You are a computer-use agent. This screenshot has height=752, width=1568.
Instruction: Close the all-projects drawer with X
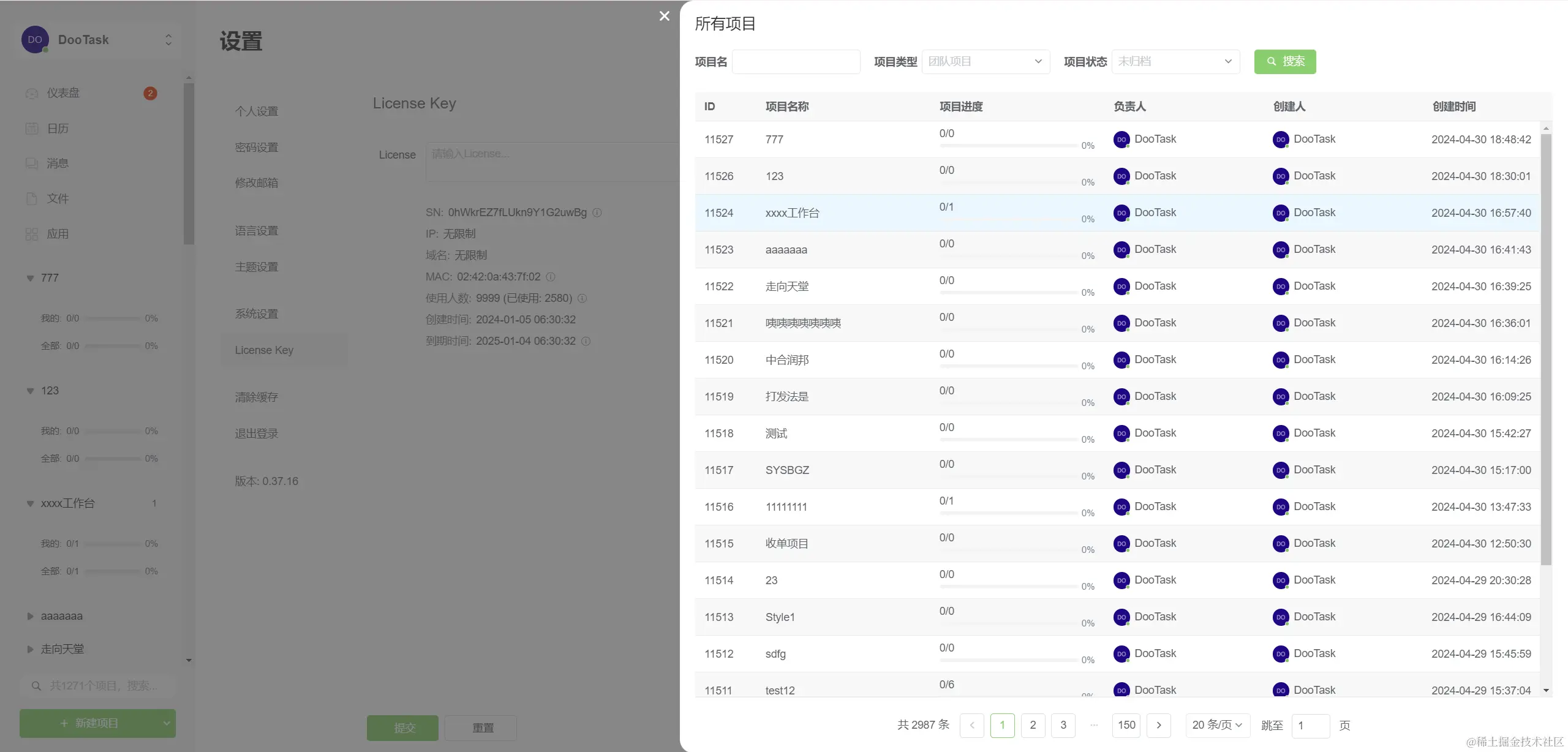664,16
